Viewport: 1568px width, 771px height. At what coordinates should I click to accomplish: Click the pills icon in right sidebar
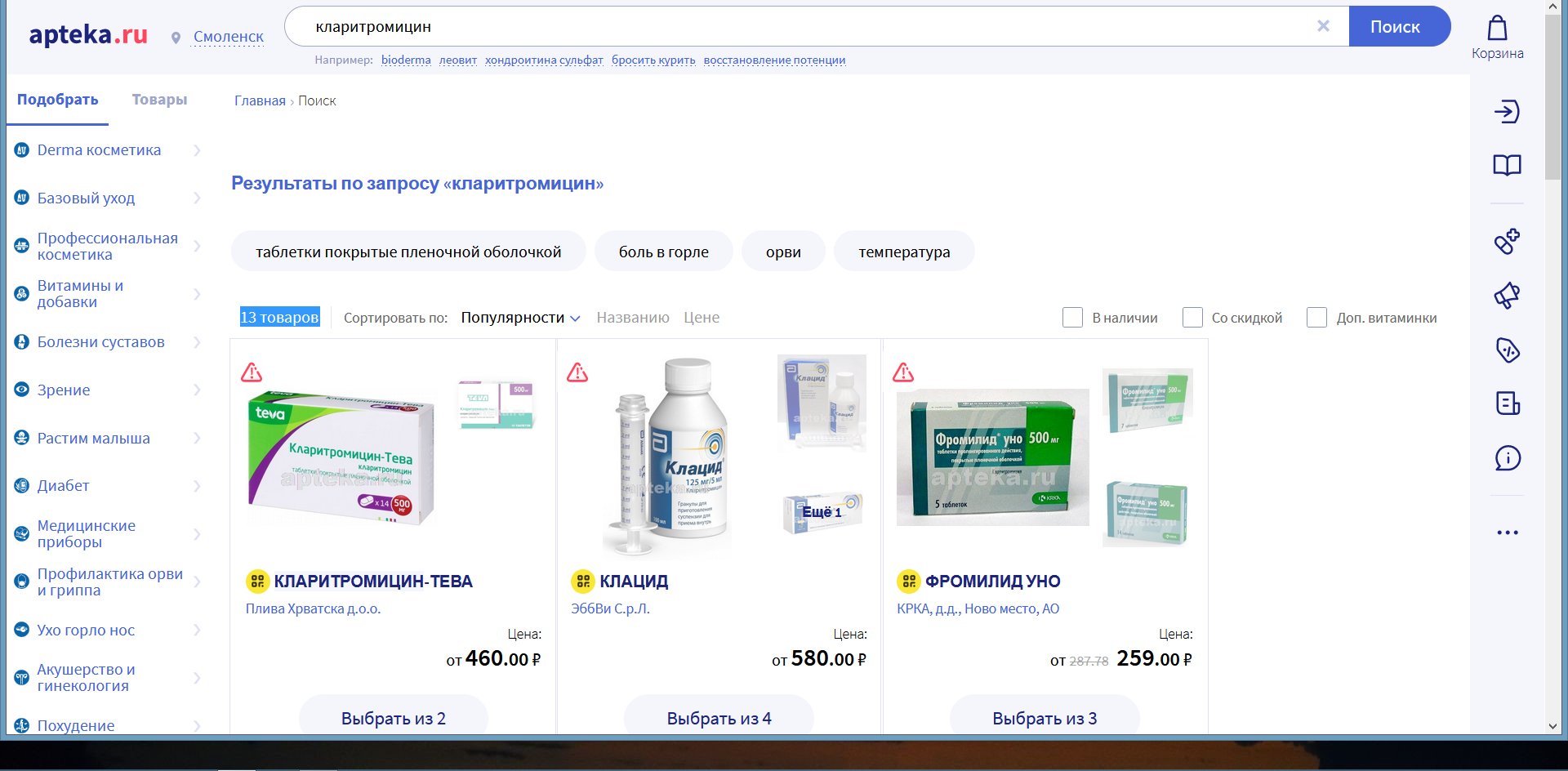[x=1507, y=241]
